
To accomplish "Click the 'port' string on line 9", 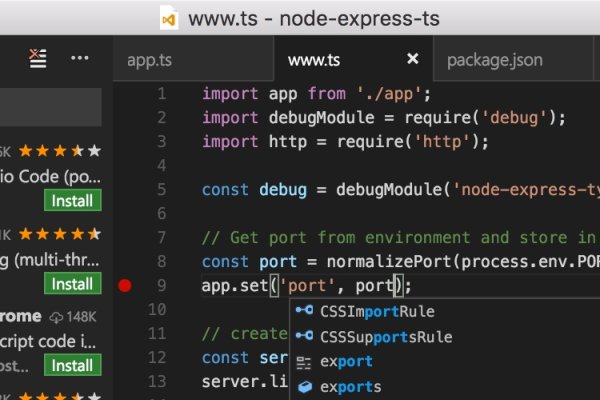I will click(x=307, y=286).
